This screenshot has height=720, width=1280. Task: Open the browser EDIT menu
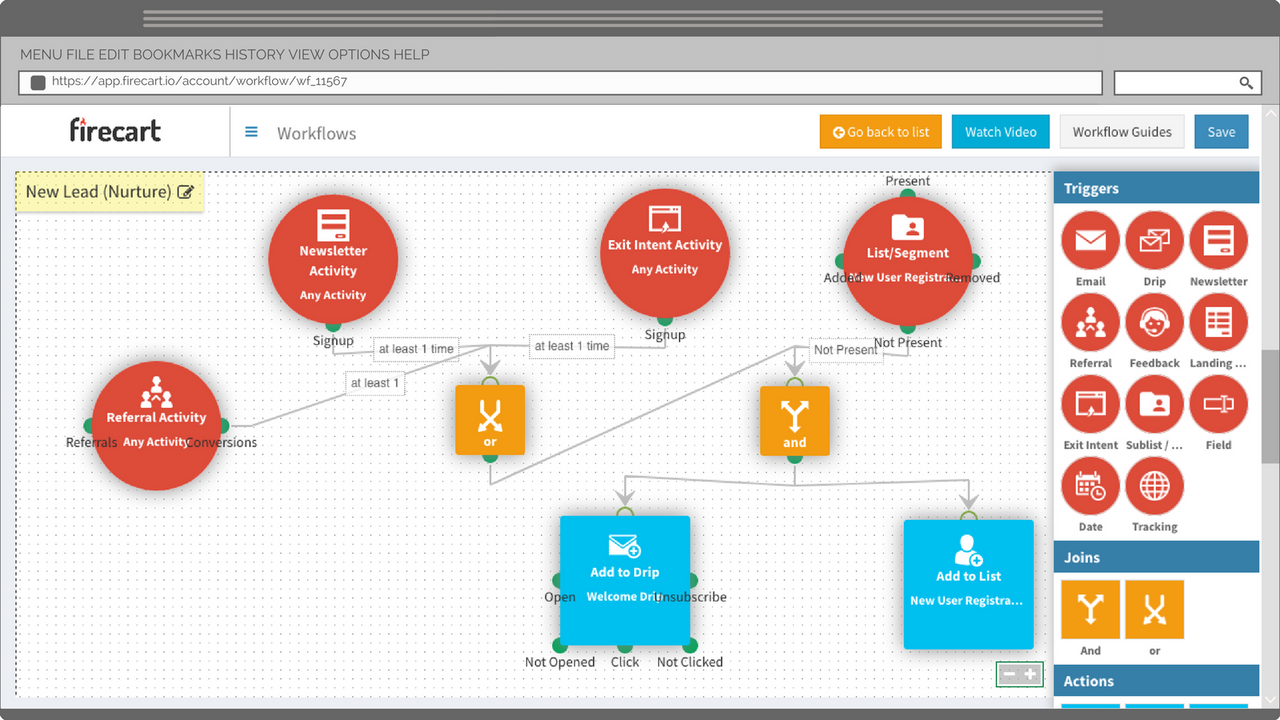[x=113, y=55]
